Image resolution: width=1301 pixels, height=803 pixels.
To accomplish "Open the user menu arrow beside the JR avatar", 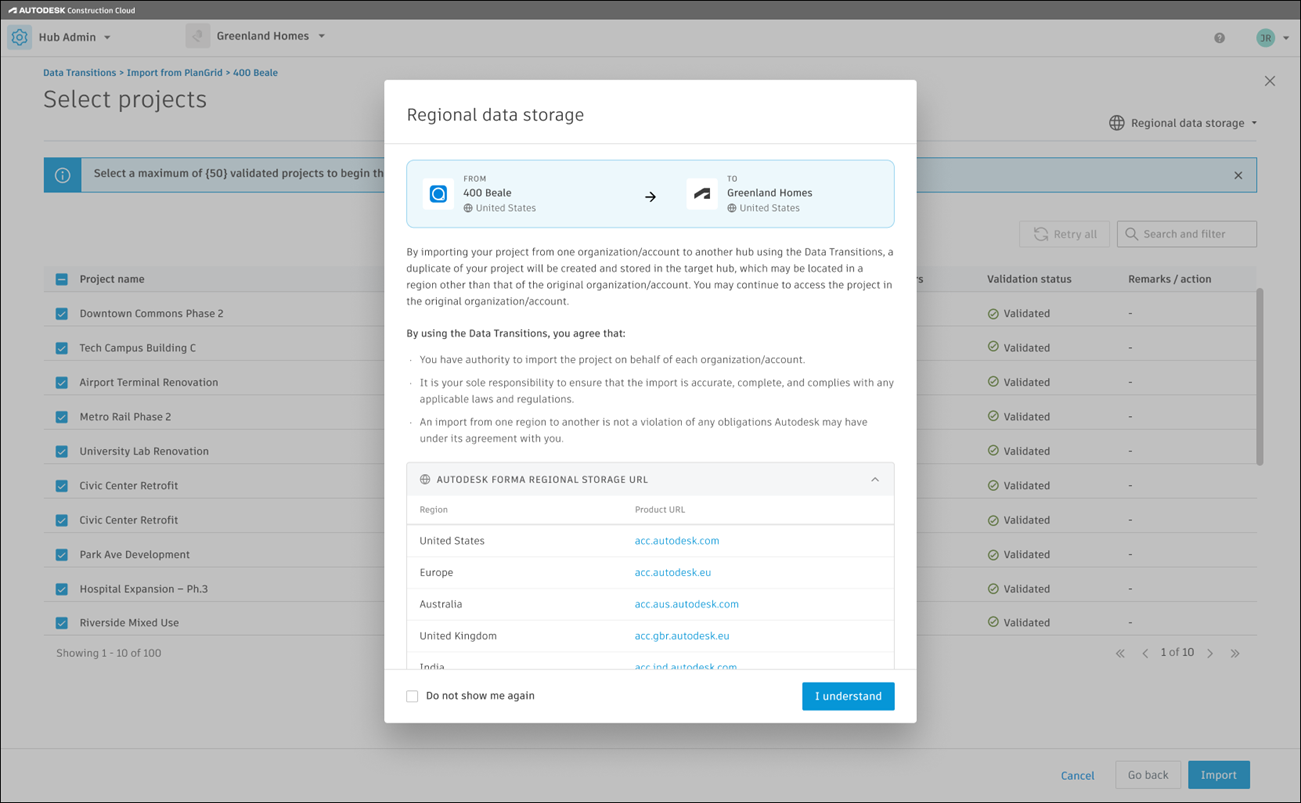I will (1286, 38).
